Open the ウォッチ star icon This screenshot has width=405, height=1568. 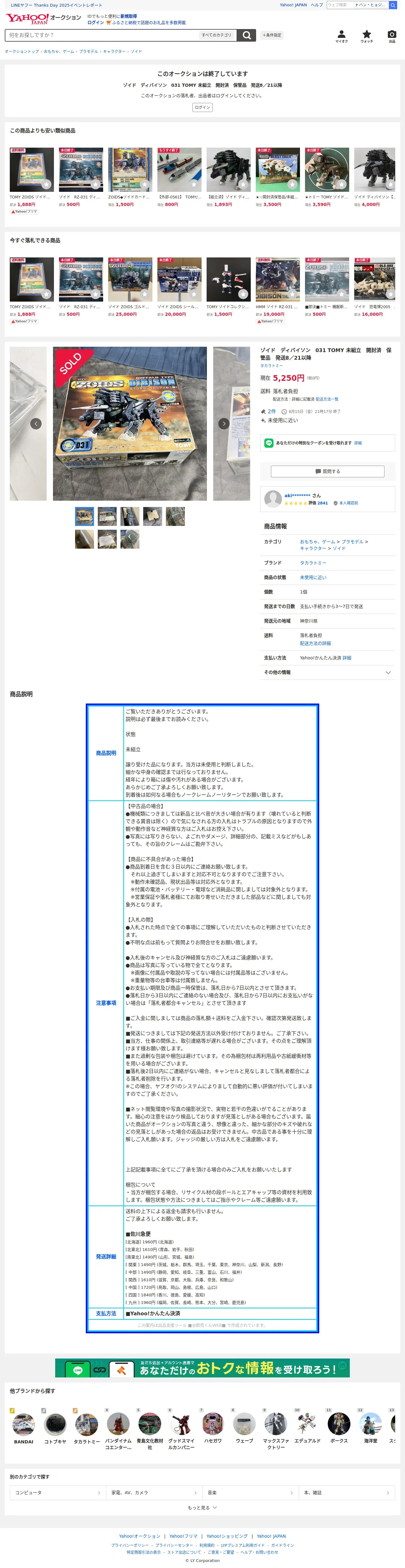tap(367, 37)
